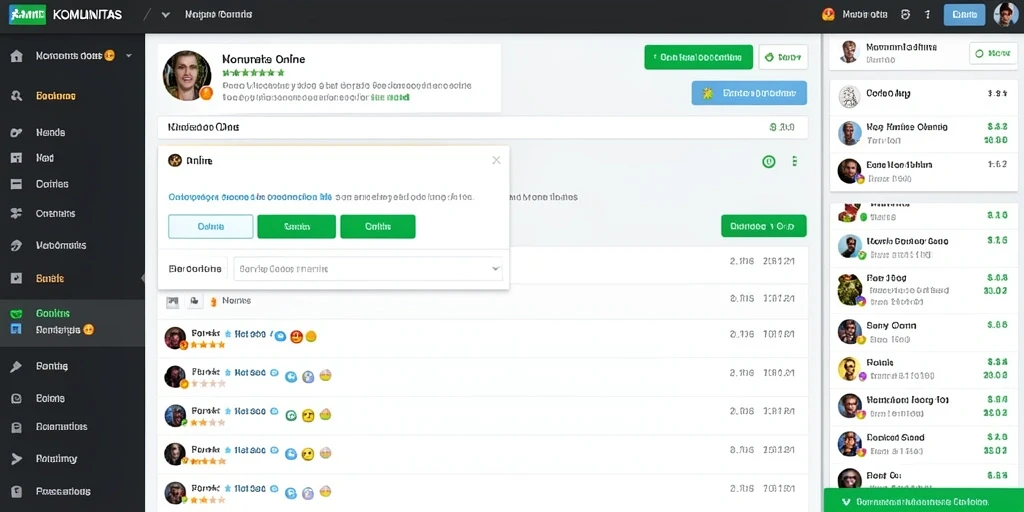This screenshot has height=512, width=1024.
Task: Click the sidebar icon next to Ooennins
Action: tap(17, 214)
